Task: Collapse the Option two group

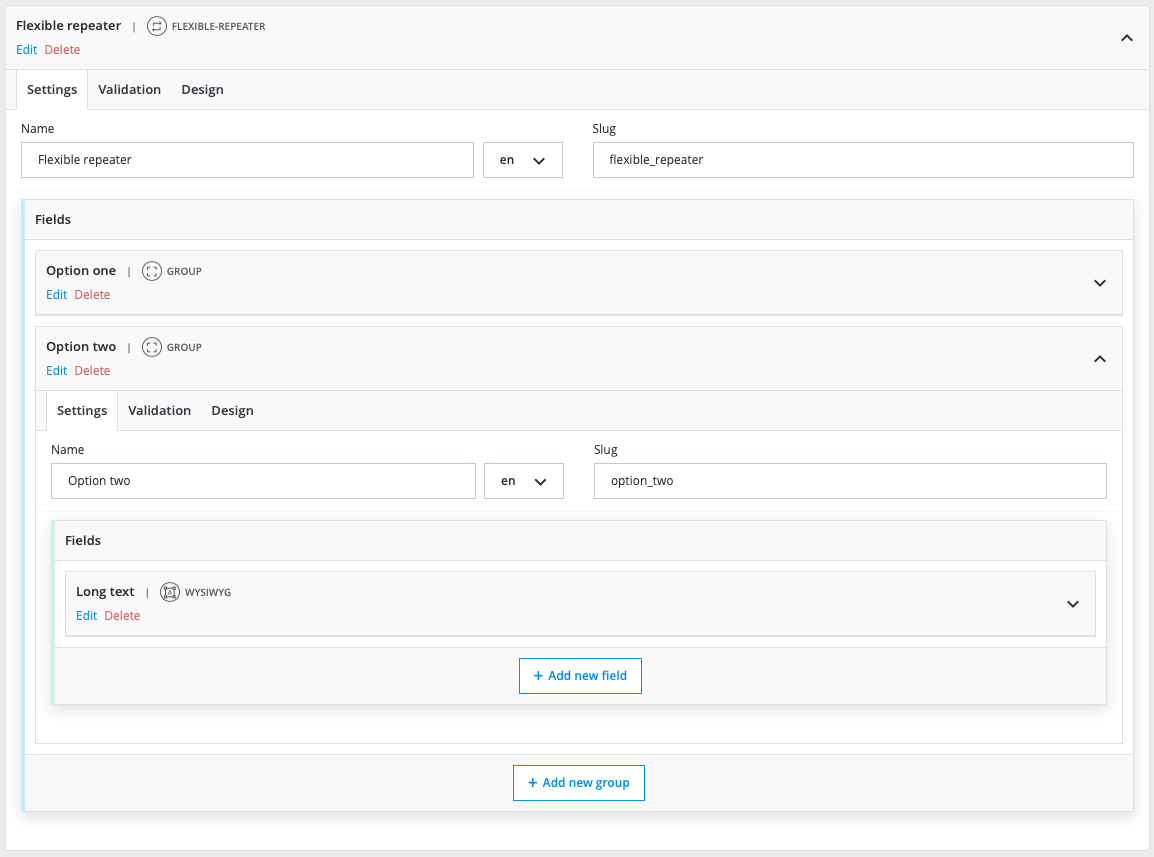Action: pos(1099,359)
